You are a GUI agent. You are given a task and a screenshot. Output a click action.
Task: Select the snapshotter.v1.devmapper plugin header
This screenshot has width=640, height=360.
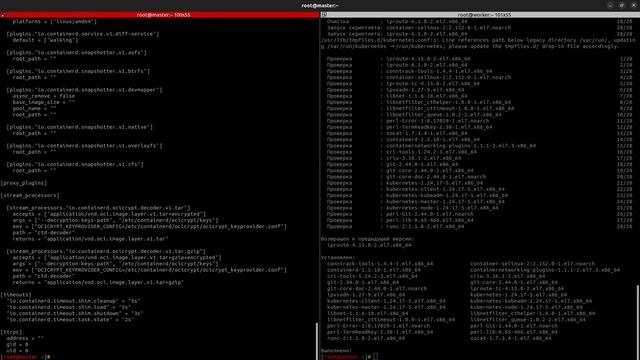coord(84,90)
